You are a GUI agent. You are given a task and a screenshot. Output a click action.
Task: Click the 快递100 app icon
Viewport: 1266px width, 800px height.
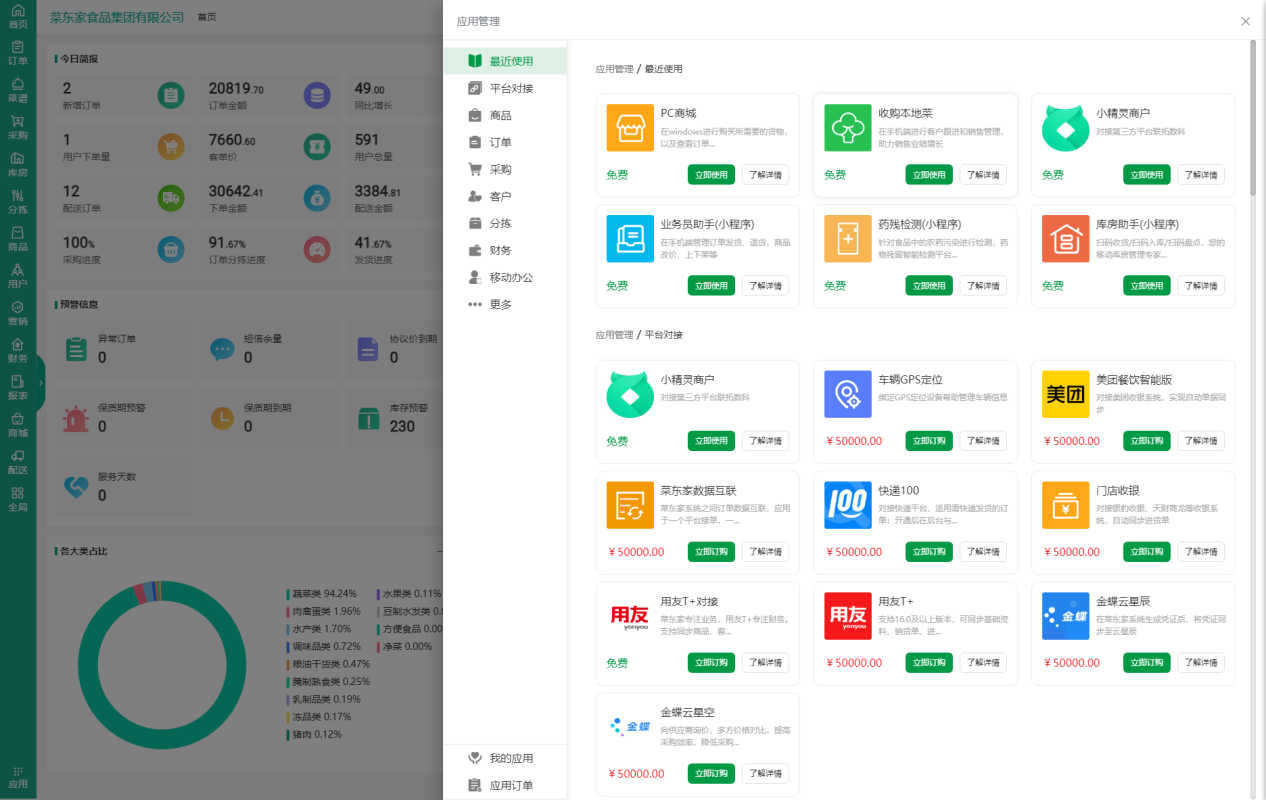848,505
